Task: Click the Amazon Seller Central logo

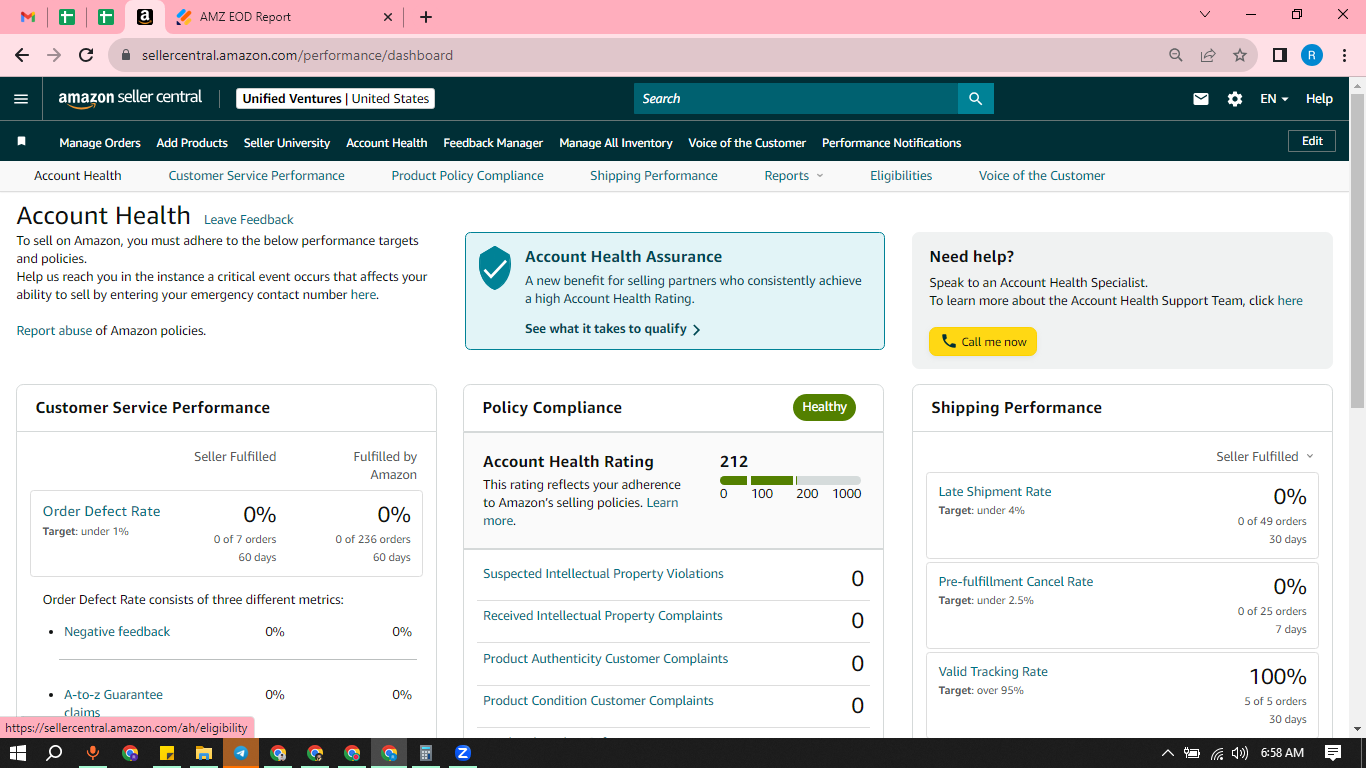Action: [x=130, y=98]
